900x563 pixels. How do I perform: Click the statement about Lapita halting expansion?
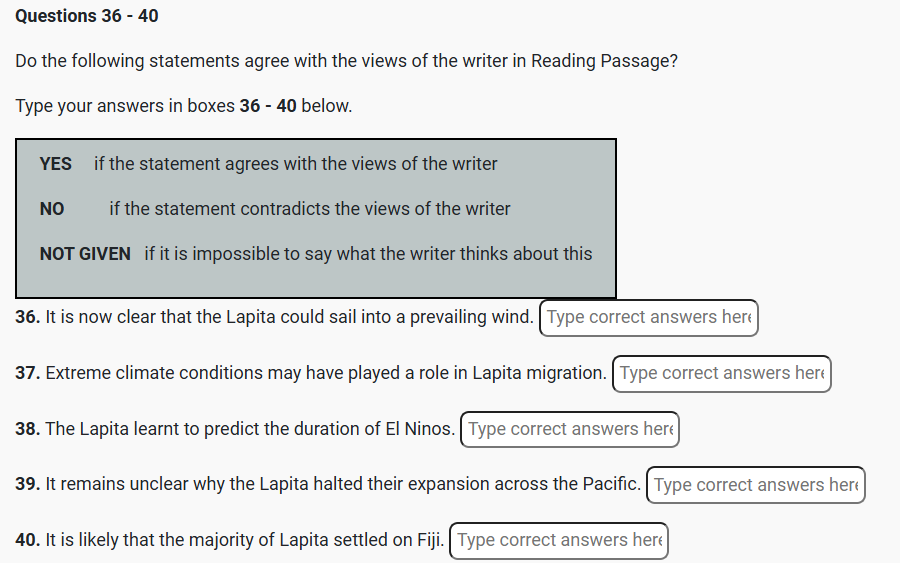click(x=343, y=484)
